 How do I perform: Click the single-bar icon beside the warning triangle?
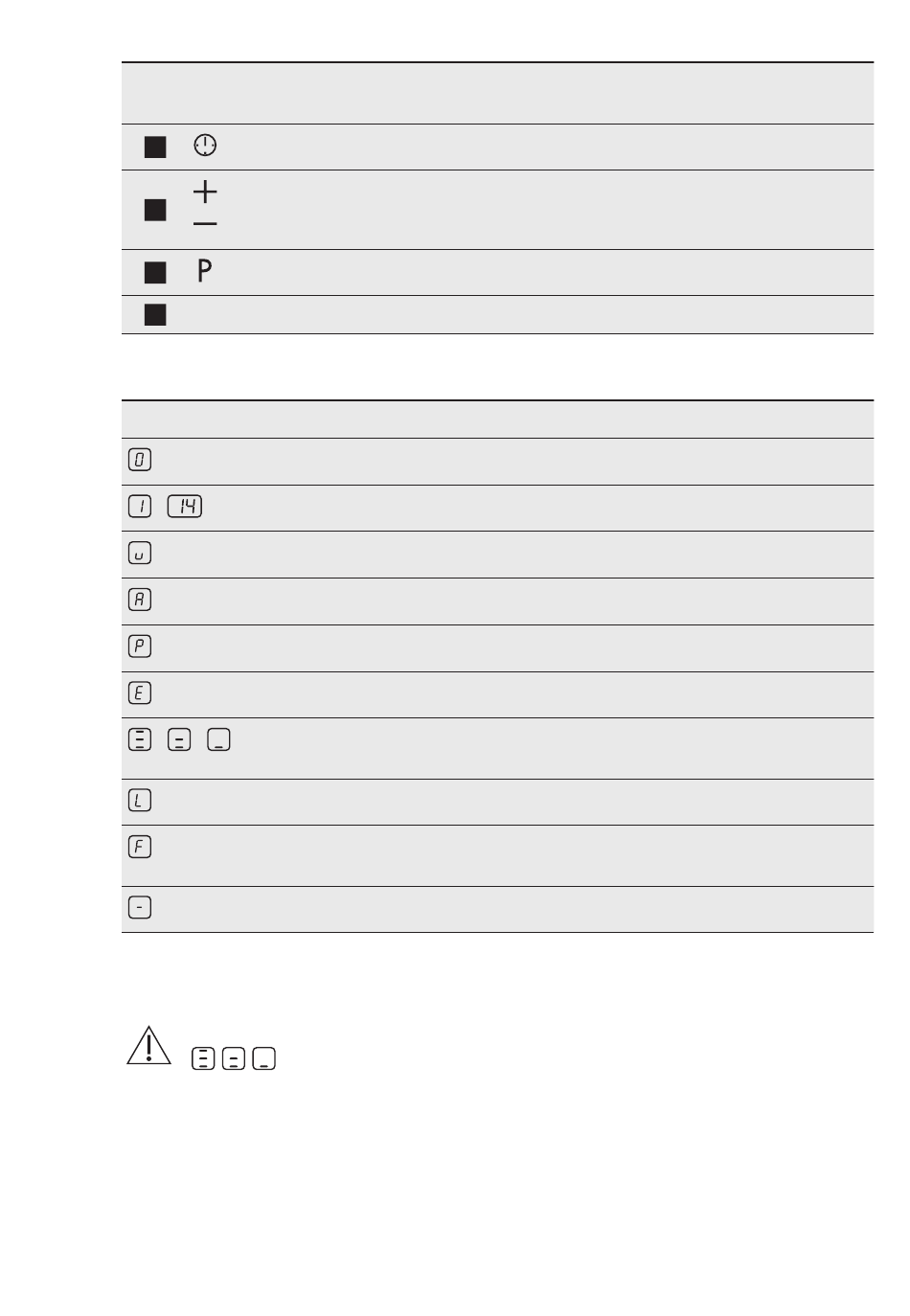coord(264,1058)
